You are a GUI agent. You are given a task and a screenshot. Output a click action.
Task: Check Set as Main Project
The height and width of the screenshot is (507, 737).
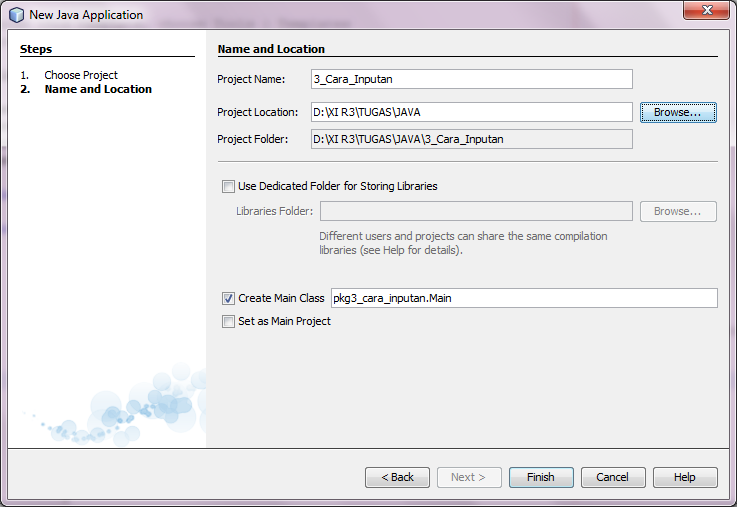tap(228, 321)
